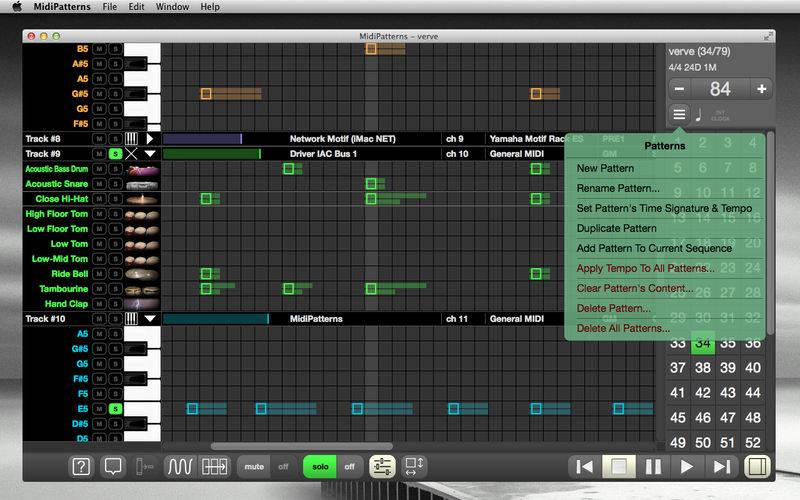
Task: Toggle the right side panel icon
Action: tap(757, 466)
